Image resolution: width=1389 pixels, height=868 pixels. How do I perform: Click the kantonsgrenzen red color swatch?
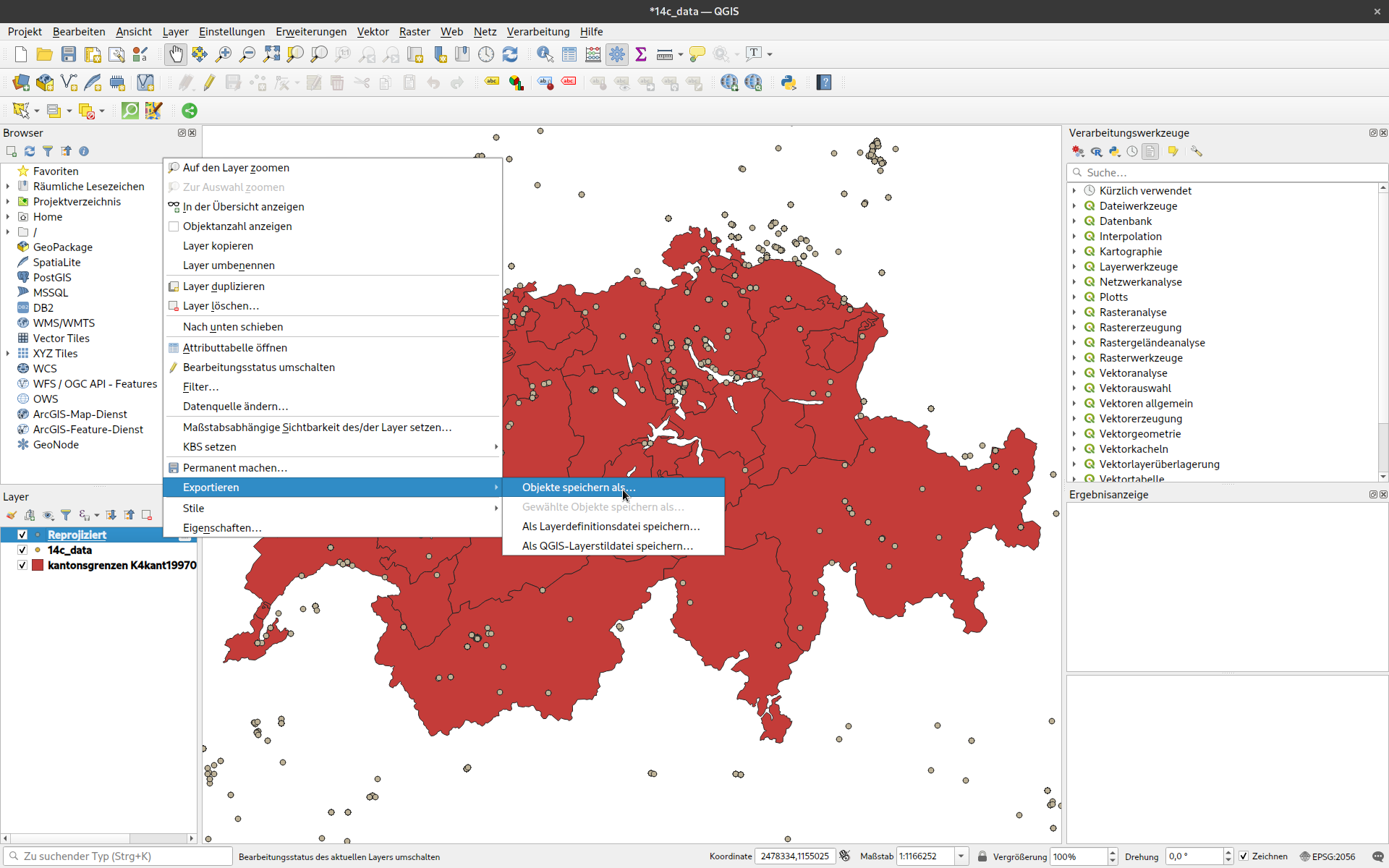(x=38, y=565)
